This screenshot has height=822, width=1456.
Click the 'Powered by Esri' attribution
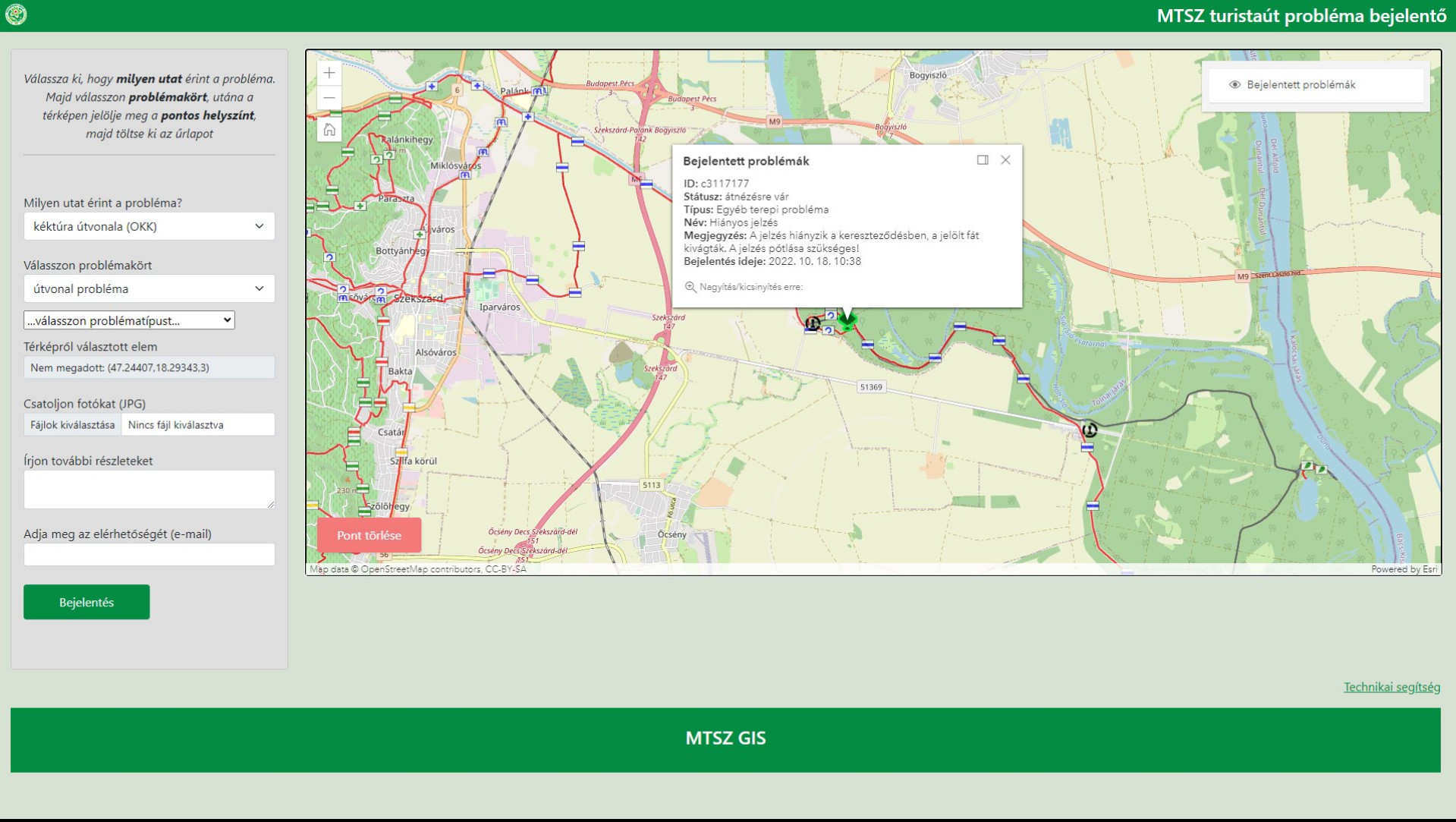coord(1404,569)
